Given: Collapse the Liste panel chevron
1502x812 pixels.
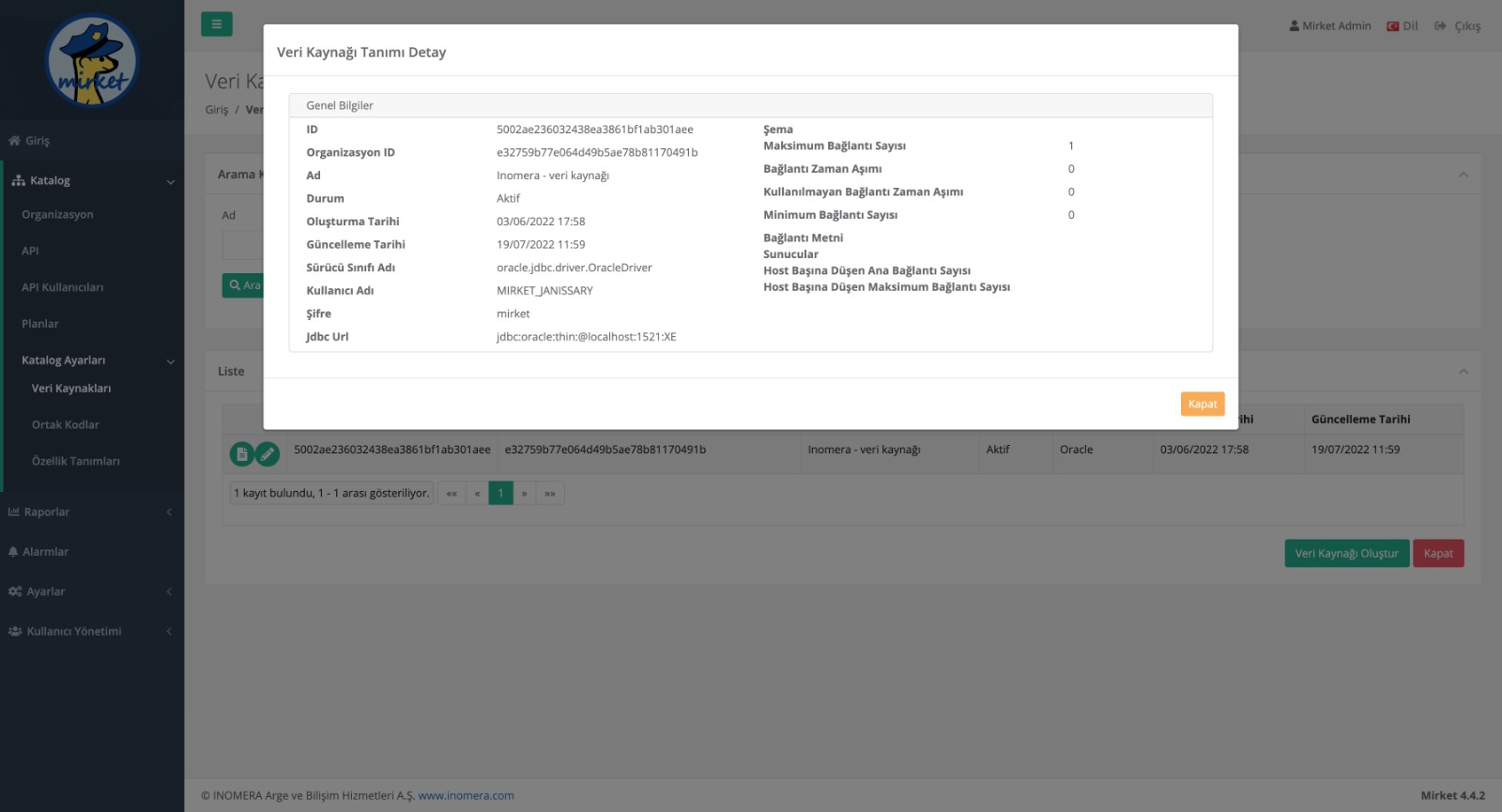Looking at the screenshot, I should [x=1463, y=372].
